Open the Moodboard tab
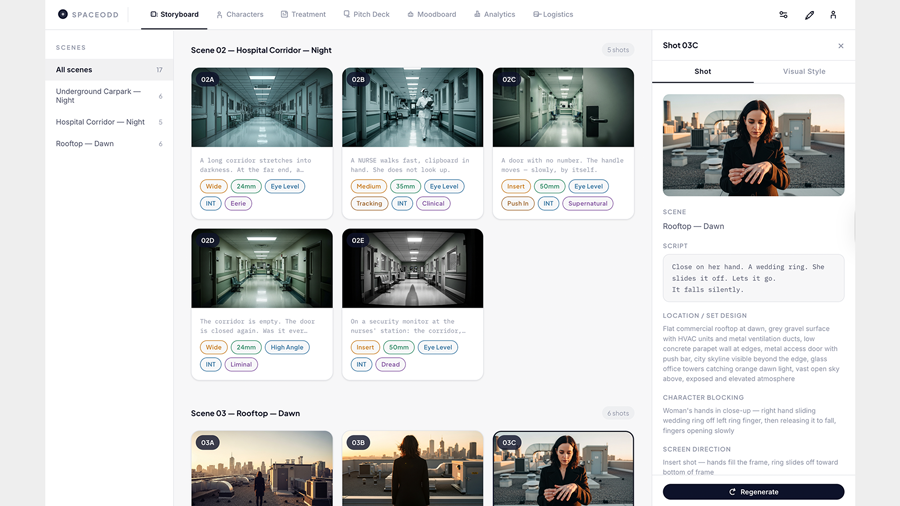 (432, 14)
